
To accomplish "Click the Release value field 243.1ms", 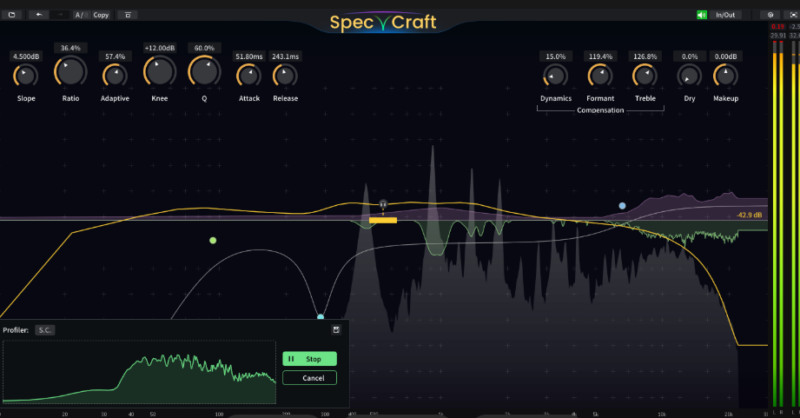I will [285, 56].
